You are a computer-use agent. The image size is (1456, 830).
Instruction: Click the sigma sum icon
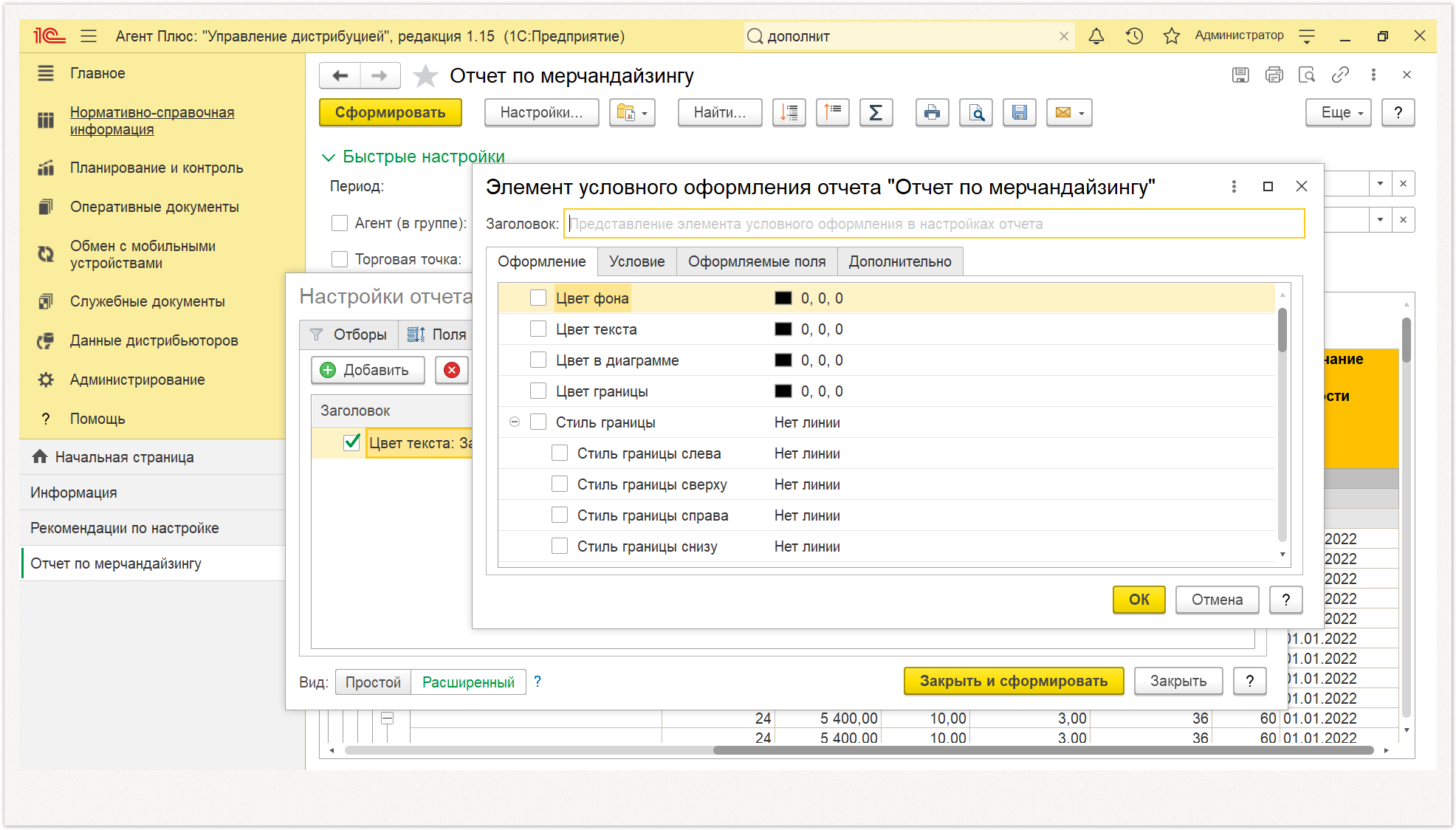coord(876,113)
